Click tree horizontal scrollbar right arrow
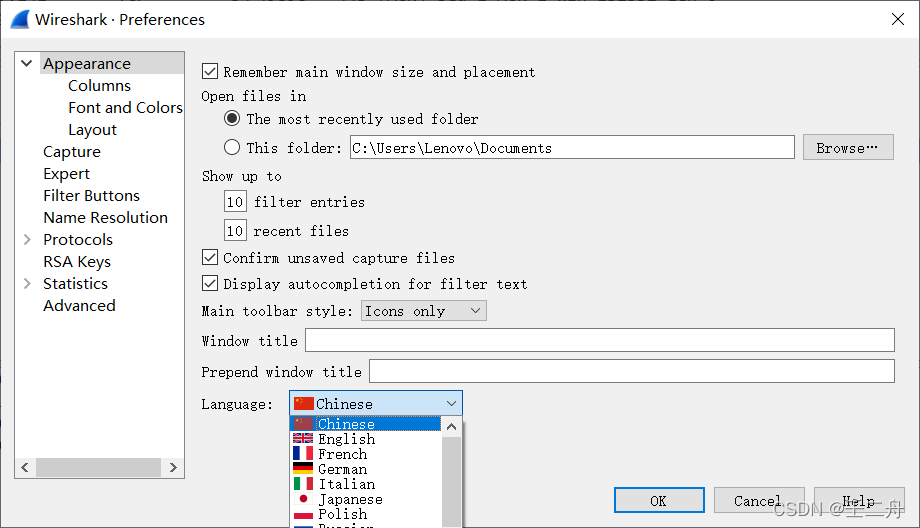The image size is (920, 528). pyautogui.click(x=173, y=468)
